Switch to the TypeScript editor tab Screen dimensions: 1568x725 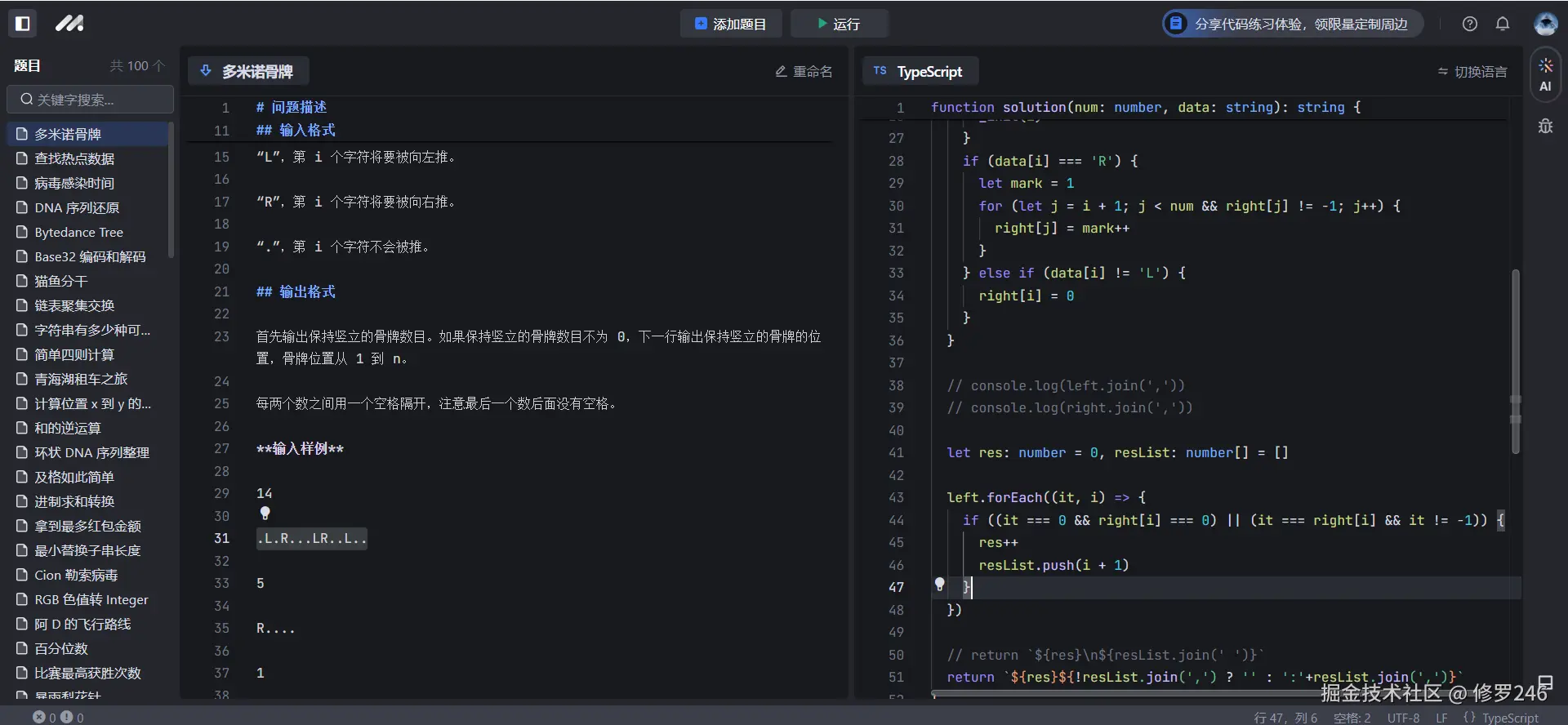(x=920, y=72)
